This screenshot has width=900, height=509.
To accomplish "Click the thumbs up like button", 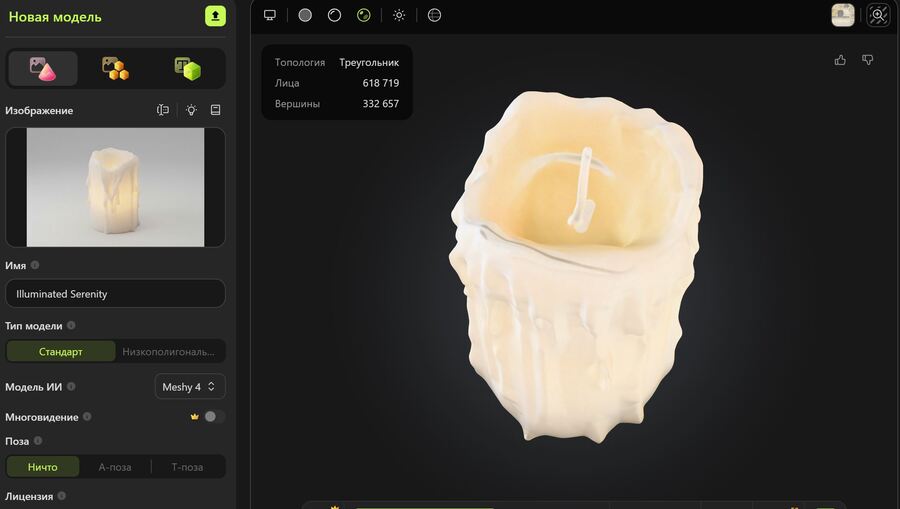I will pyautogui.click(x=840, y=60).
